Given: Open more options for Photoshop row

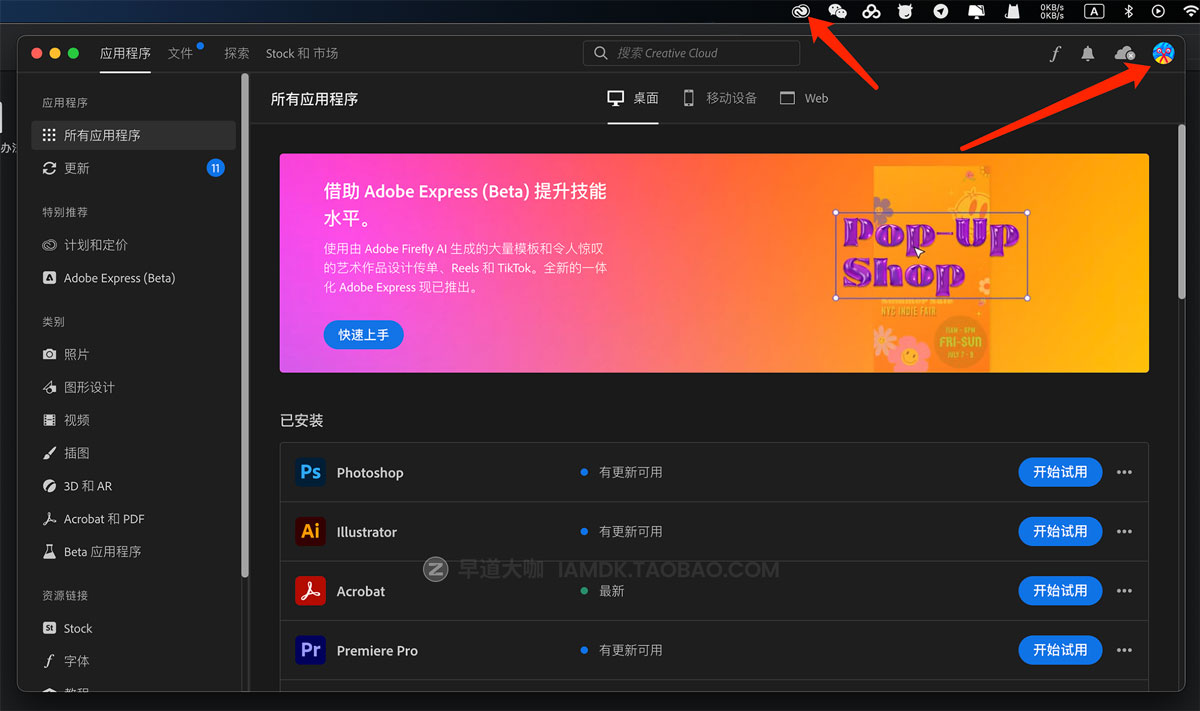Looking at the screenshot, I should (1124, 472).
